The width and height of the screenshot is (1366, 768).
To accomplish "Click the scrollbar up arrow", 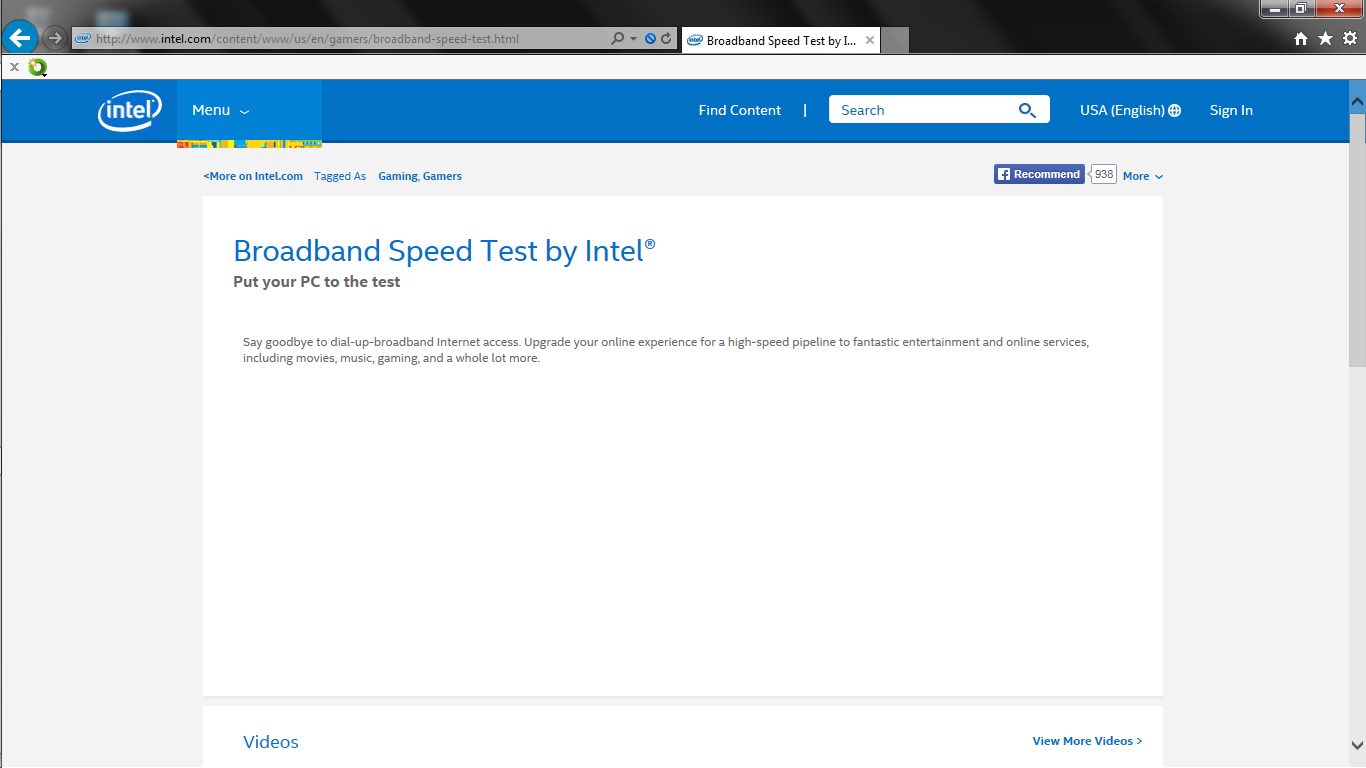I will point(1357,102).
